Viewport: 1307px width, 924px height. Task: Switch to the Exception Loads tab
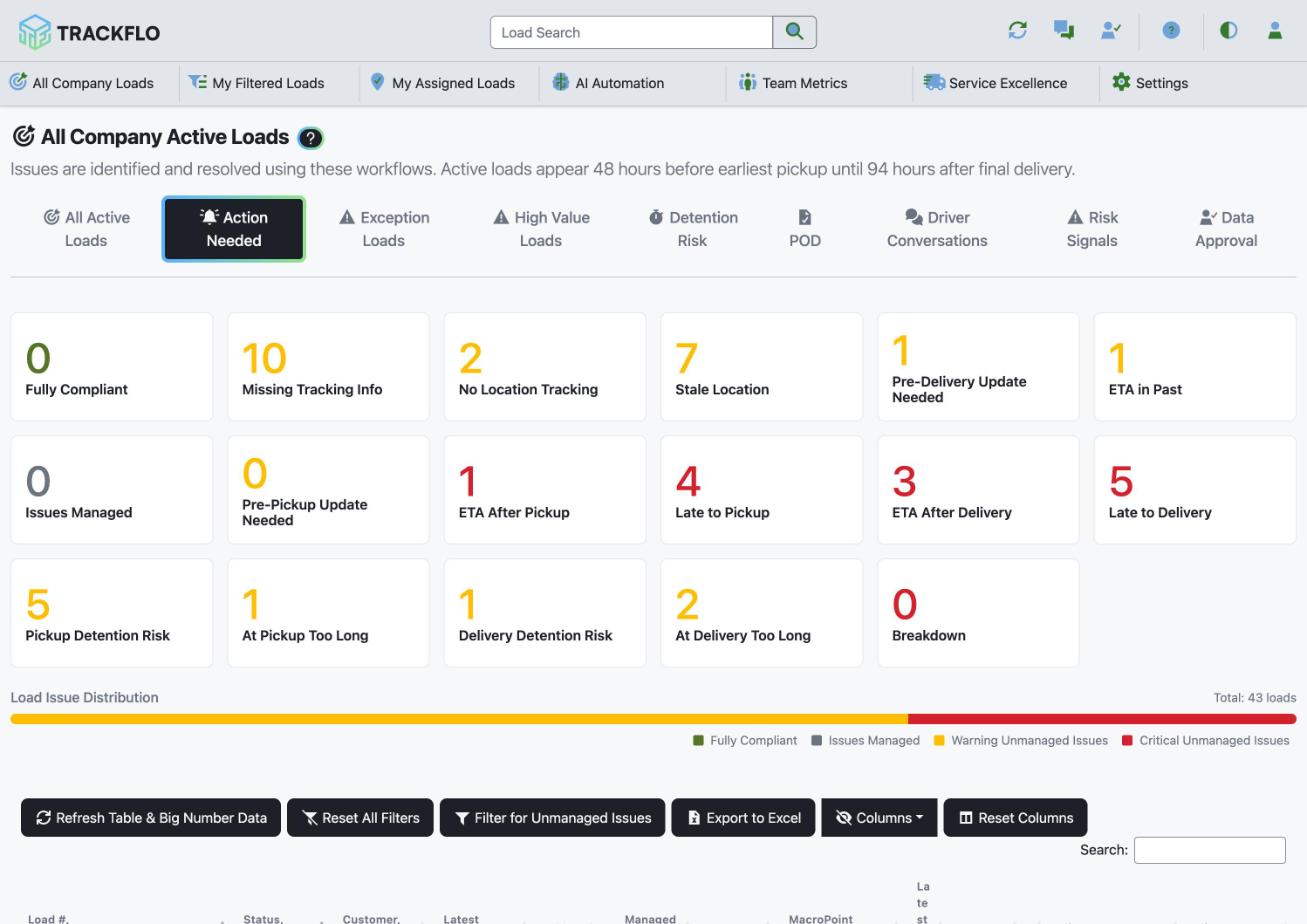pyautogui.click(x=383, y=229)
